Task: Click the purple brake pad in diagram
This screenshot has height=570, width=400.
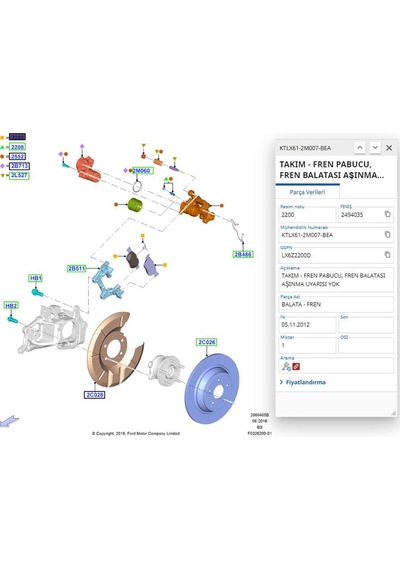Action: 151,265
